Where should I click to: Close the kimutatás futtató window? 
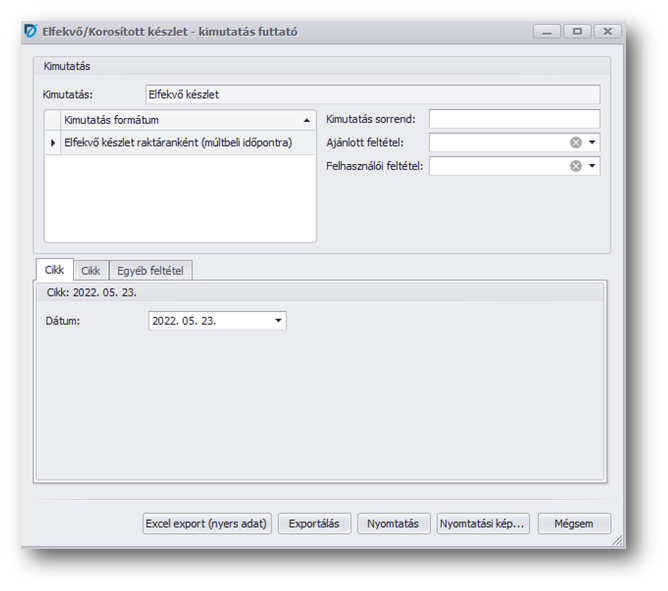(607, 32)
